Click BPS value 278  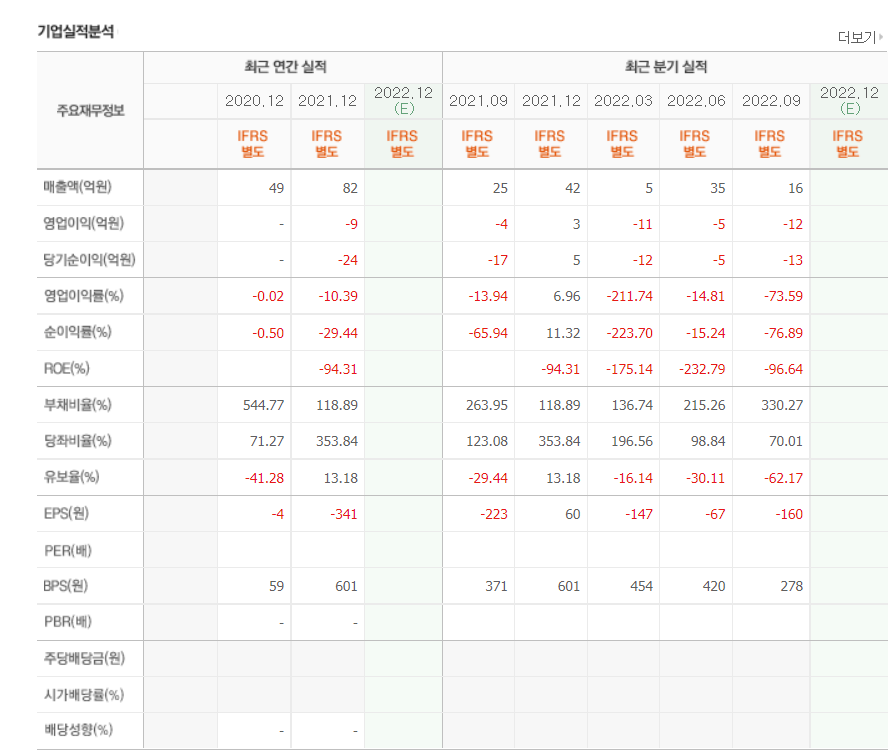coord(792,587)
